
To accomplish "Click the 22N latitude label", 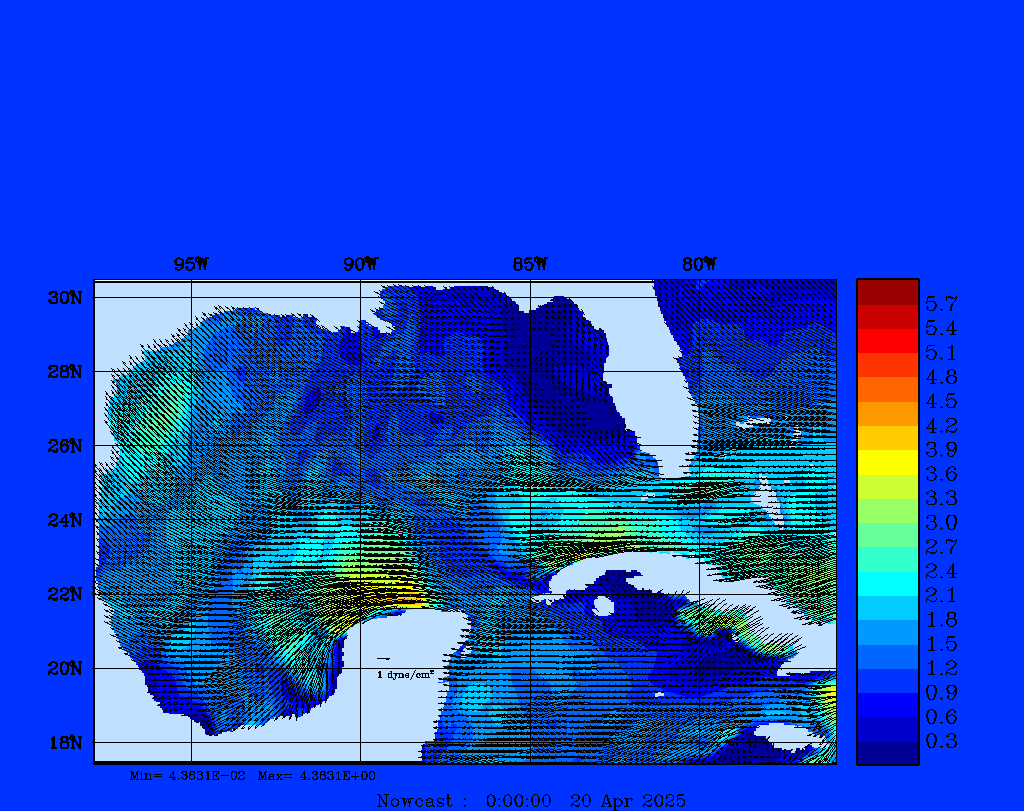I will (68, 594).
